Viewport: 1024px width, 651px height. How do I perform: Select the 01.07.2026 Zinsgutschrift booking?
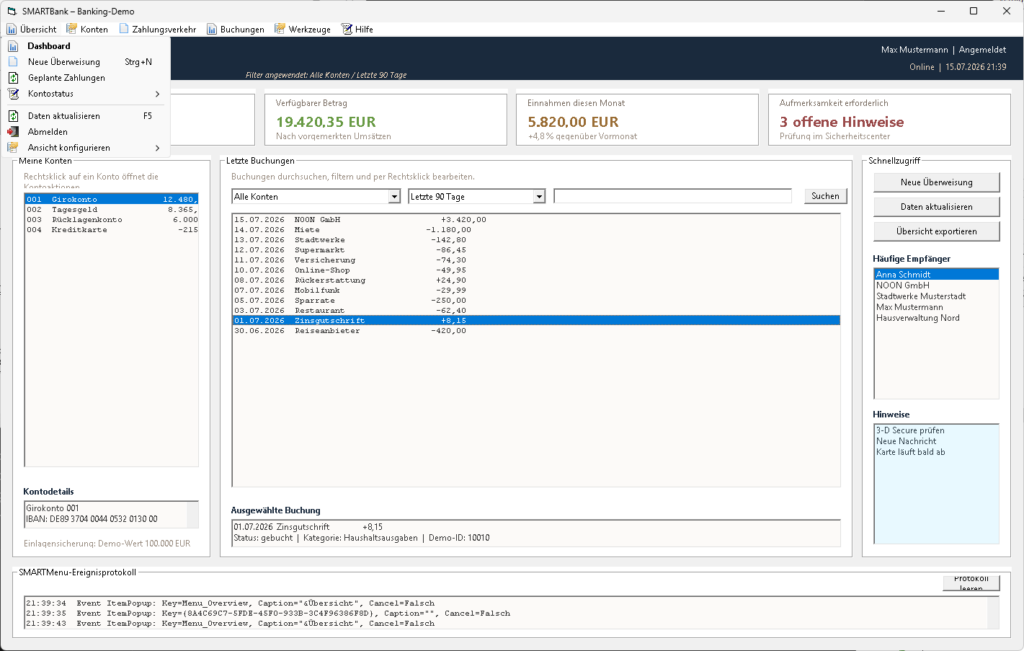(536, 321)
